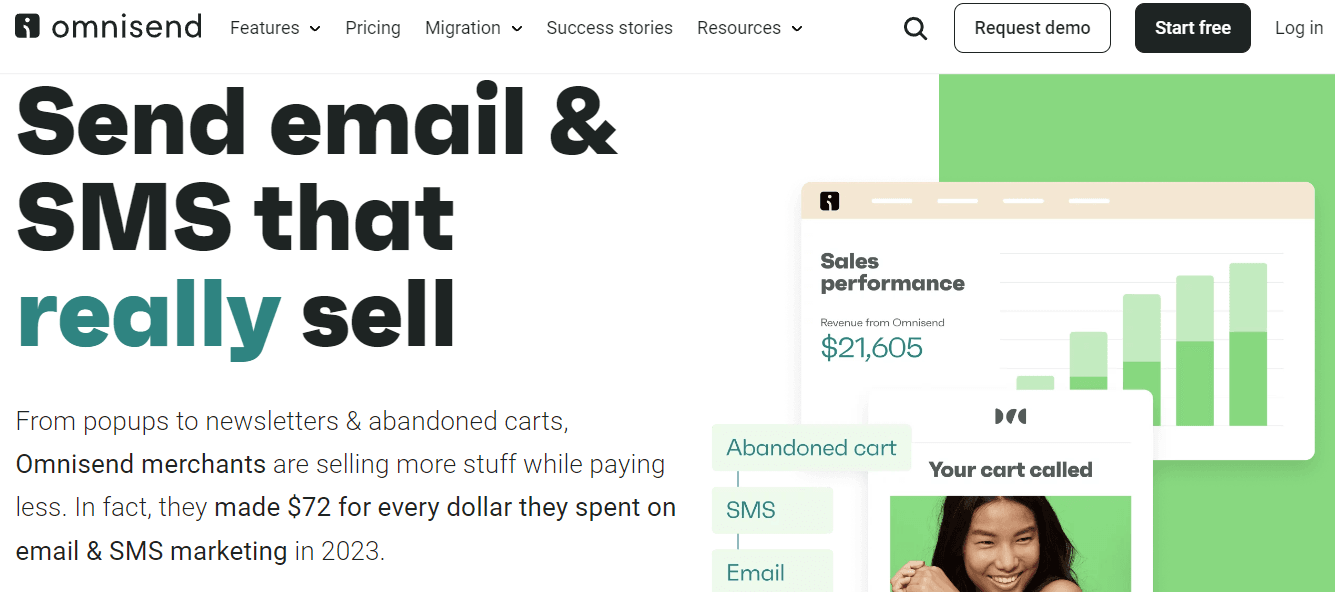Expand the Features dropdown chevron
The height and width of the screenshot is (592, 1335).
coord(316,29)
